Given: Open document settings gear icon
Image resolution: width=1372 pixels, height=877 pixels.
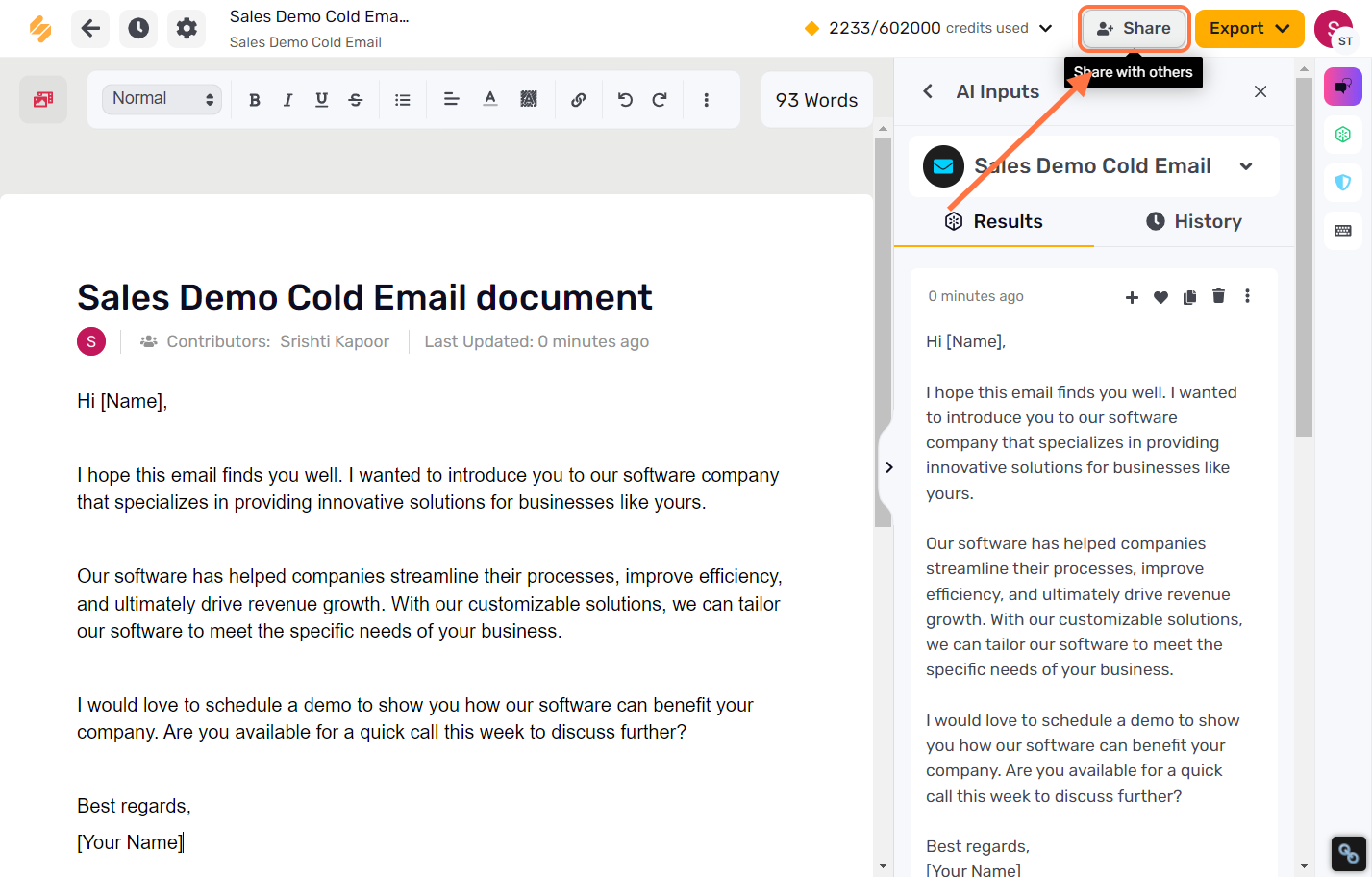Looking at the screenshot, I should [x=187, y=29].
